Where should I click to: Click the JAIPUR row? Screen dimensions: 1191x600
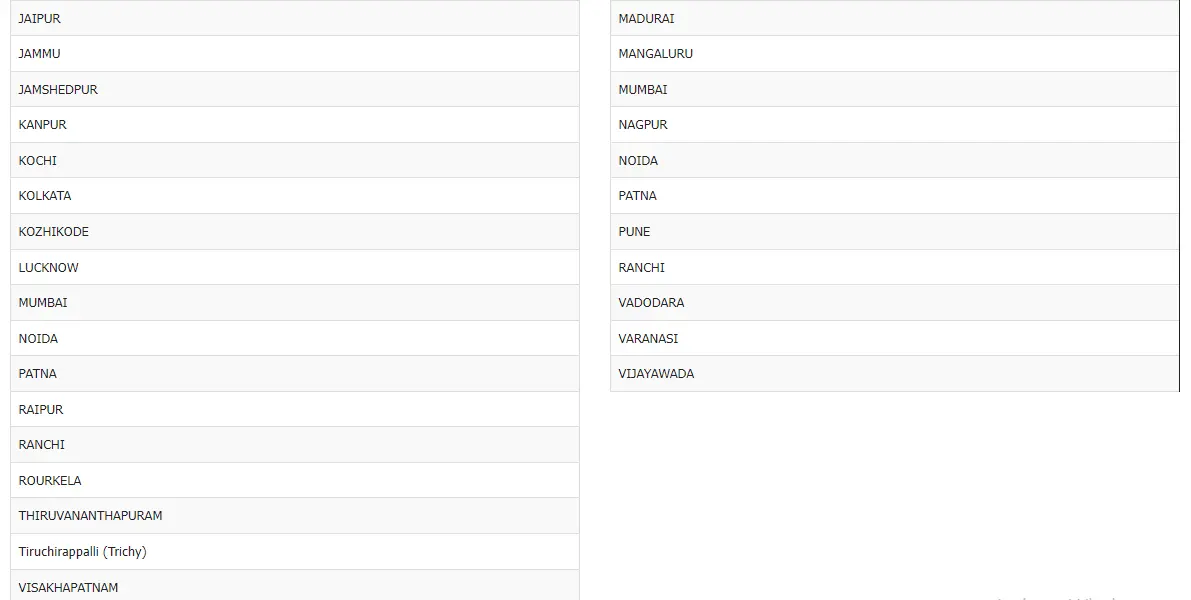(40, 18)
